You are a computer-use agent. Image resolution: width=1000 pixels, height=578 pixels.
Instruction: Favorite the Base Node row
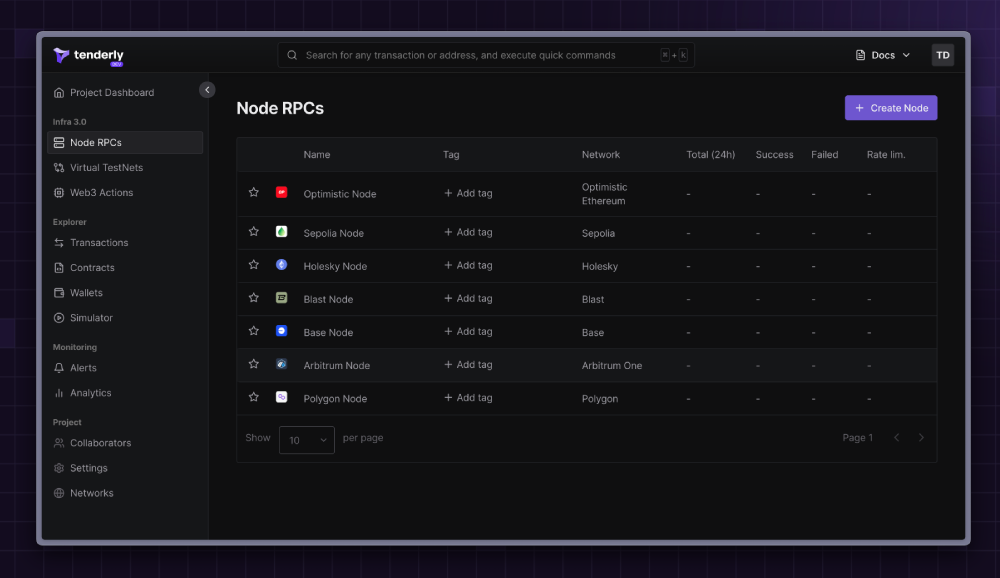[x=253, y=330]
